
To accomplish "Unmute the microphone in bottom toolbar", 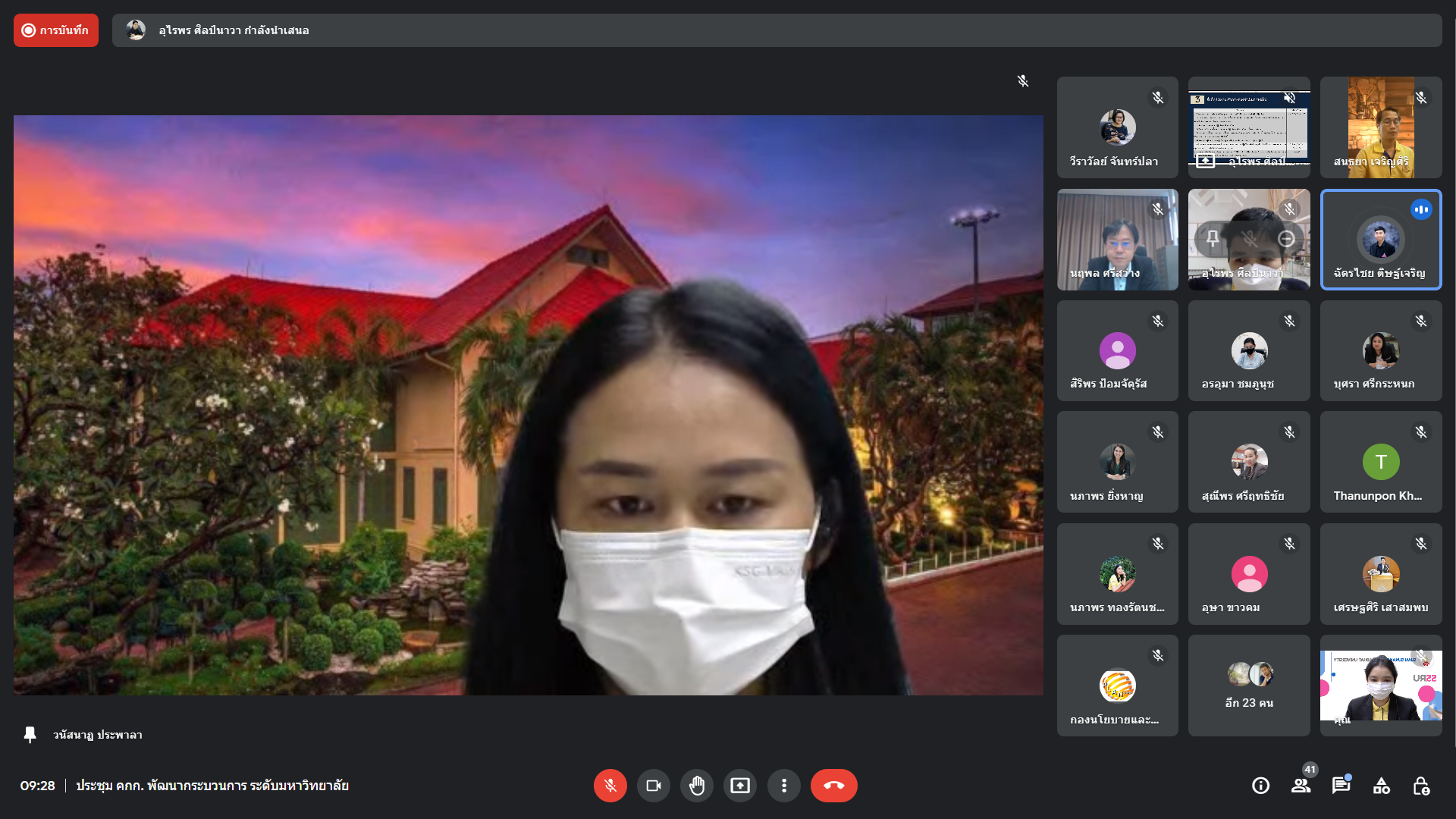I will 610,786.
